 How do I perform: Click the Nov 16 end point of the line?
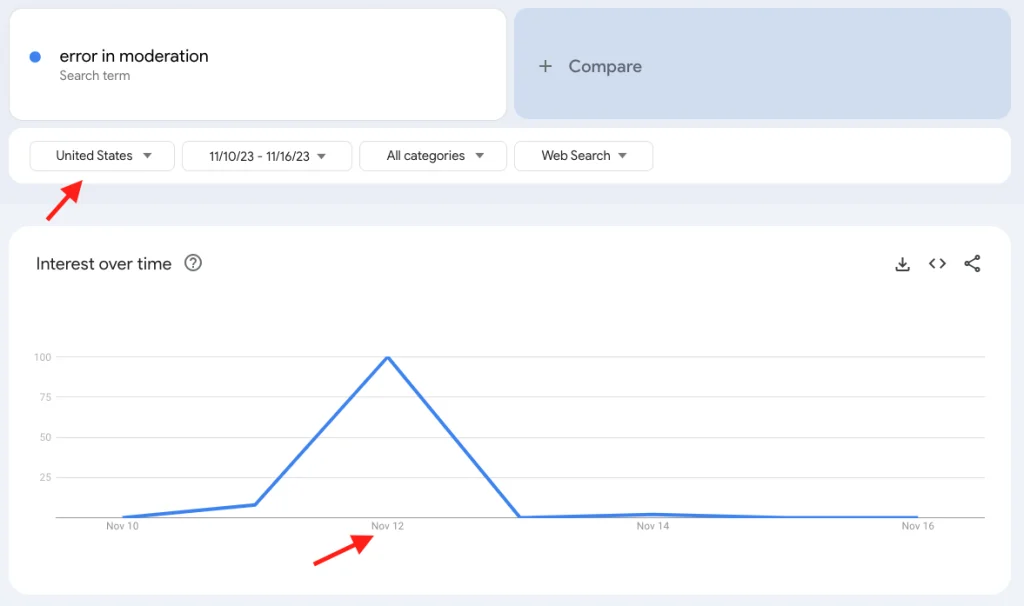tap(917, 517)
